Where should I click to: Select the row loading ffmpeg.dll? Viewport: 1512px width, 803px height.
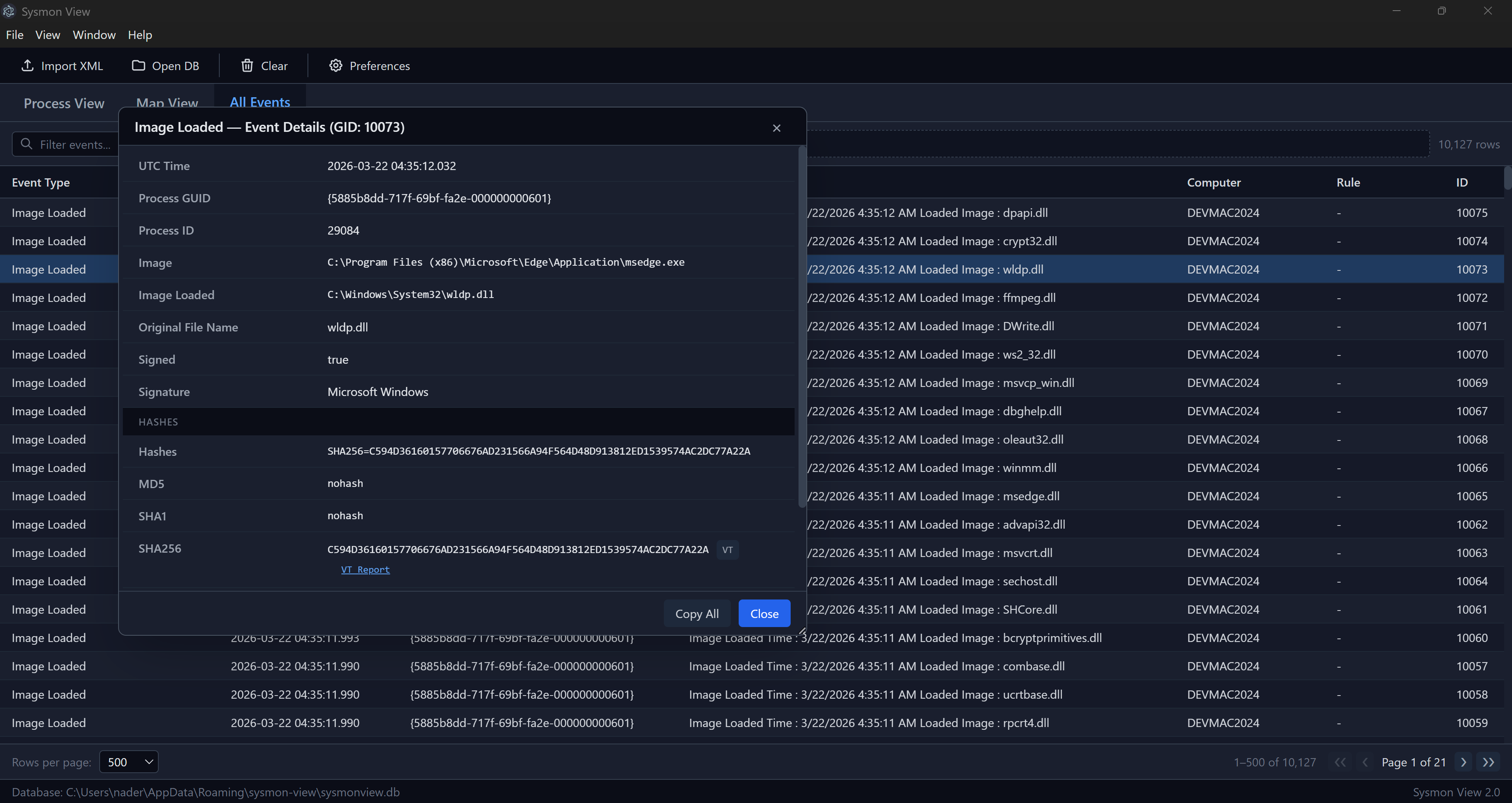click(x=752, y=298)
